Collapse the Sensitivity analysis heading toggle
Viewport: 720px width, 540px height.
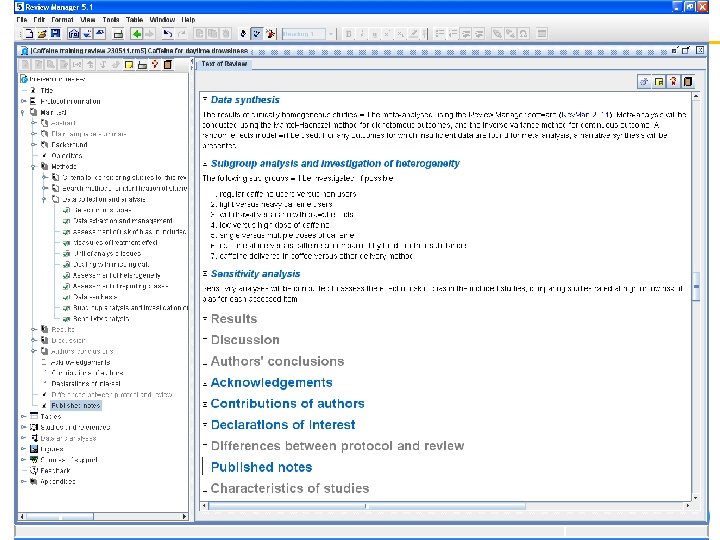point(205,273)
